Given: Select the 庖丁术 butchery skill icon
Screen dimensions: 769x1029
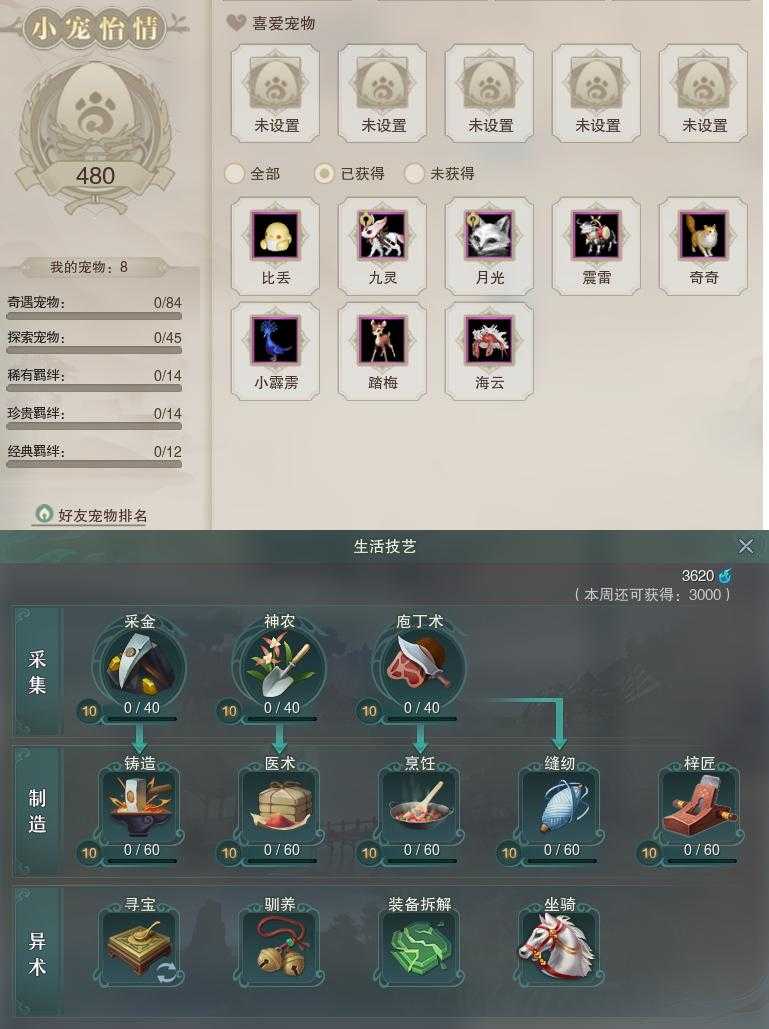Looking at the screenshot, I should 419,667.
